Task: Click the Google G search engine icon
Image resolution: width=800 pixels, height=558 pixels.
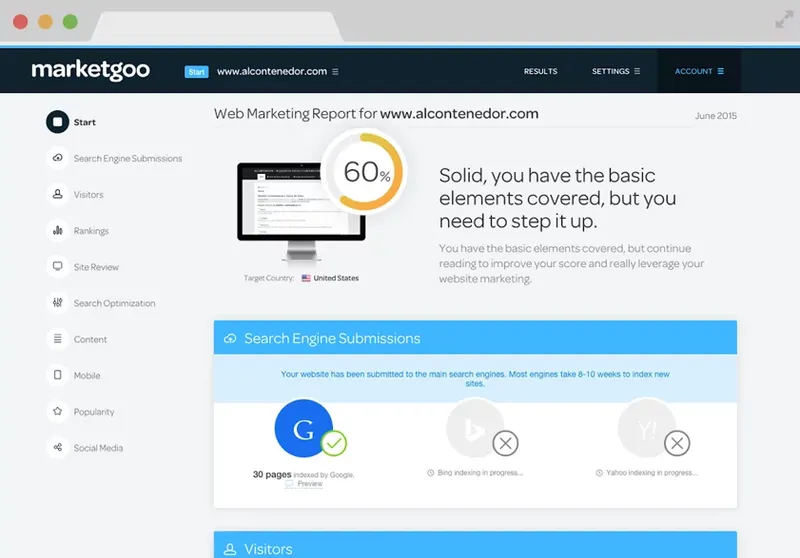Action: (304, 428)
